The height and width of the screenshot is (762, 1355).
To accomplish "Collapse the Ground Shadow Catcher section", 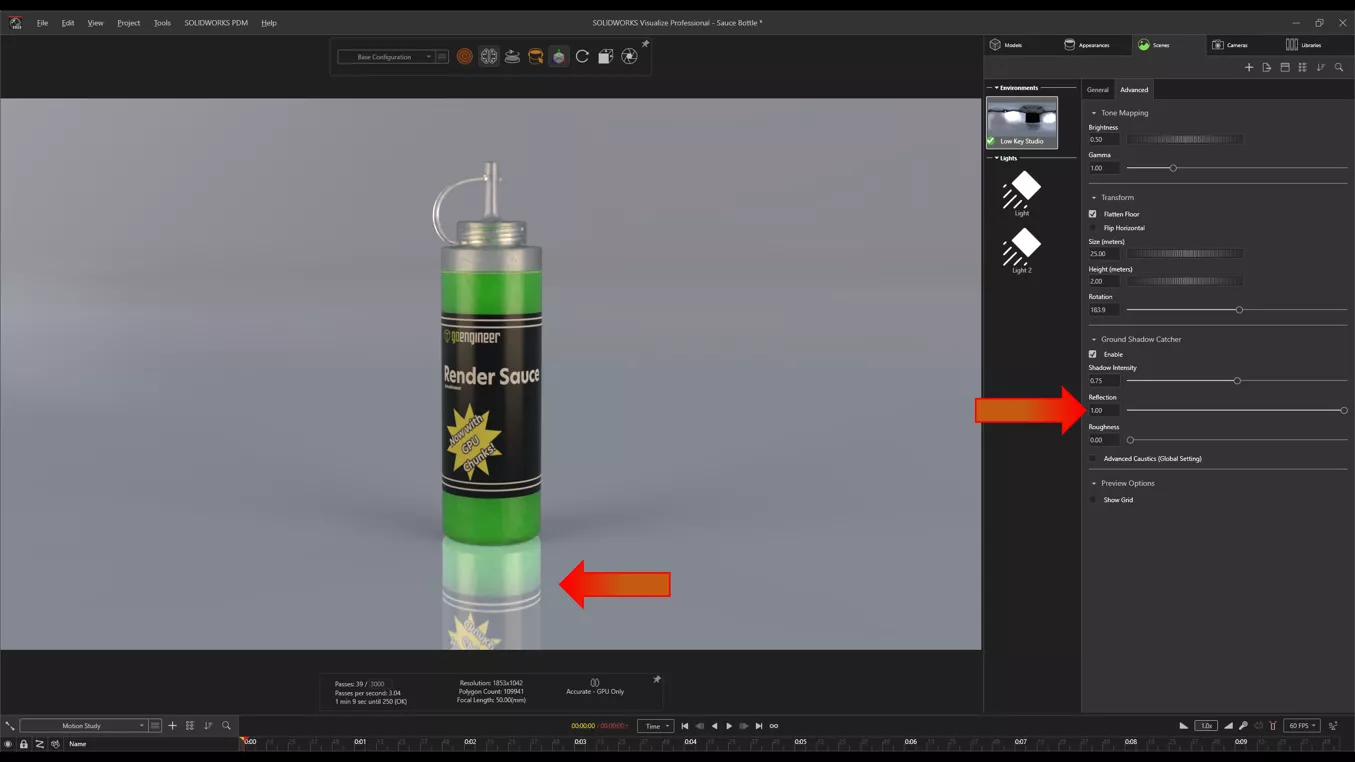I will click(1094, 340).
